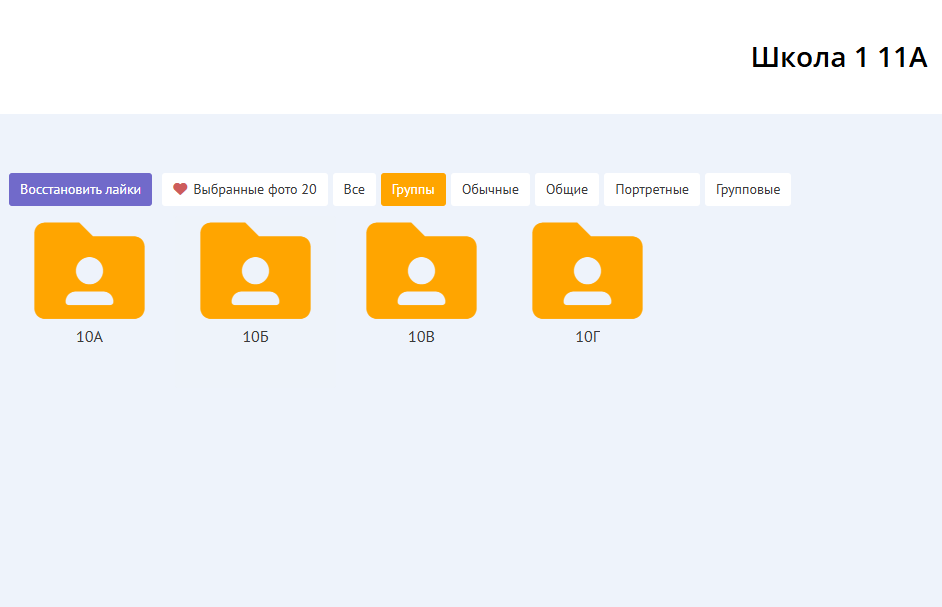The width and height of the screenshot is (942, 607).
Task: Click the red heart icon
Action: pos(180,189)
